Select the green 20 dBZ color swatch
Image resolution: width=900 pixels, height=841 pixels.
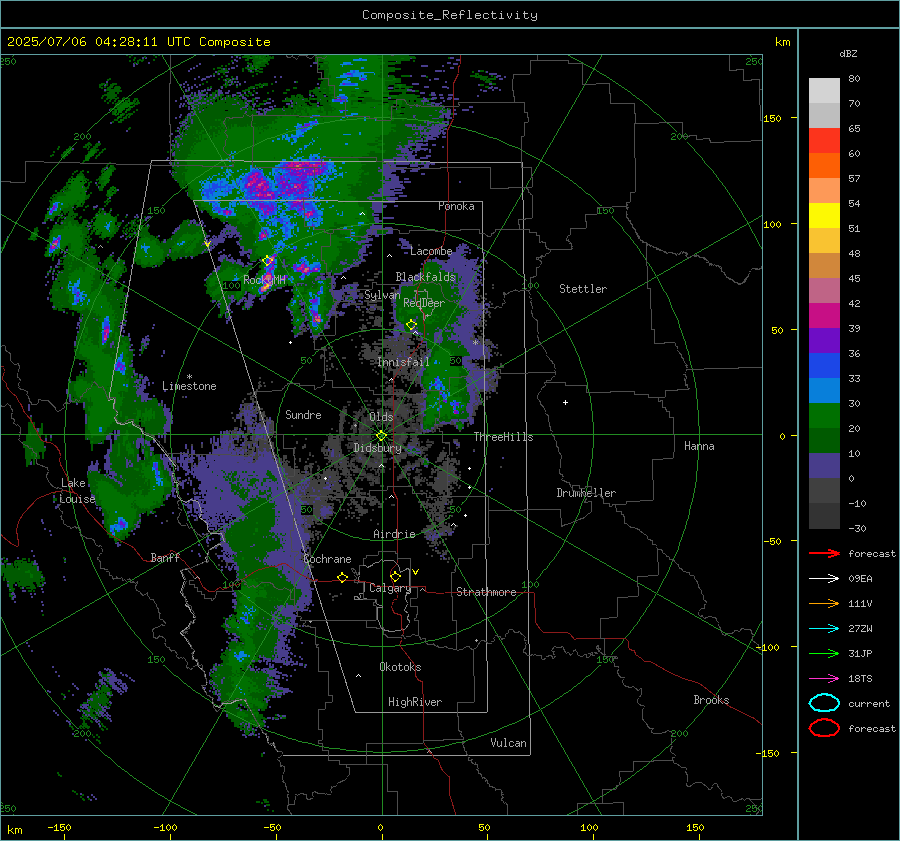pyautogui.click(x=824, y=415)
